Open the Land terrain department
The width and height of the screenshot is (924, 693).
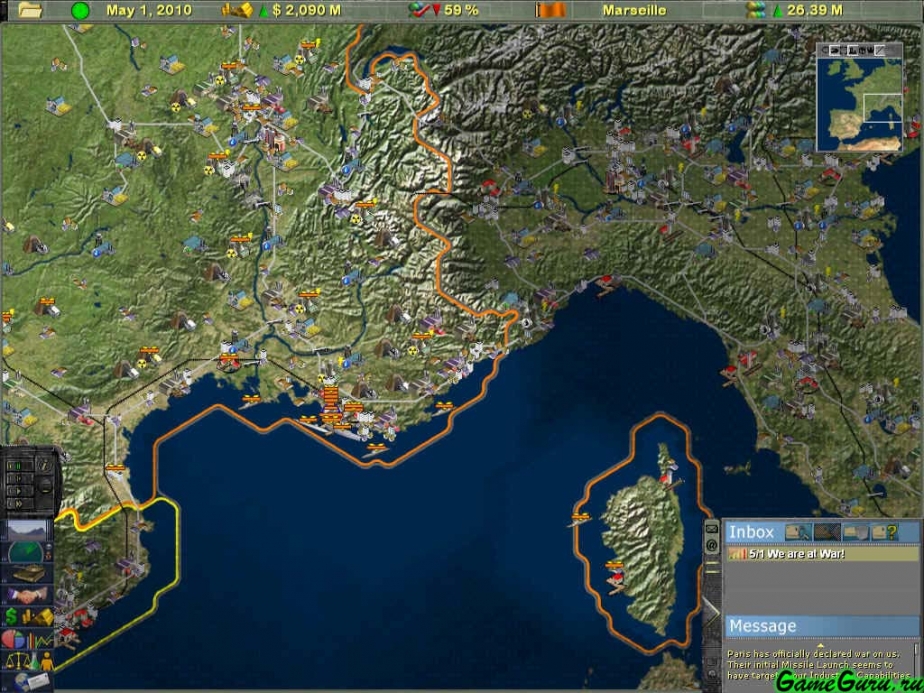point(27,530)
